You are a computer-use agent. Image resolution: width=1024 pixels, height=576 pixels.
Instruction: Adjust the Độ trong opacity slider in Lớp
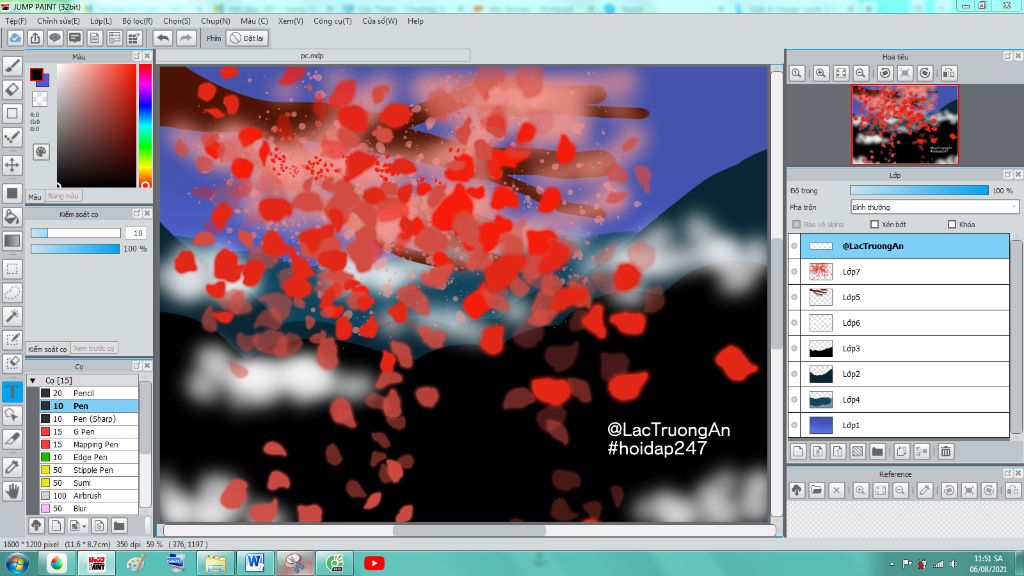[x=919, y=190]
